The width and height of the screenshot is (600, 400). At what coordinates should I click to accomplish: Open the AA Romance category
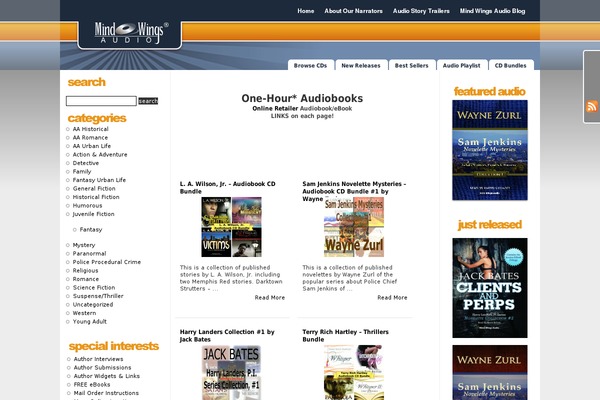[x=90, y=137]
